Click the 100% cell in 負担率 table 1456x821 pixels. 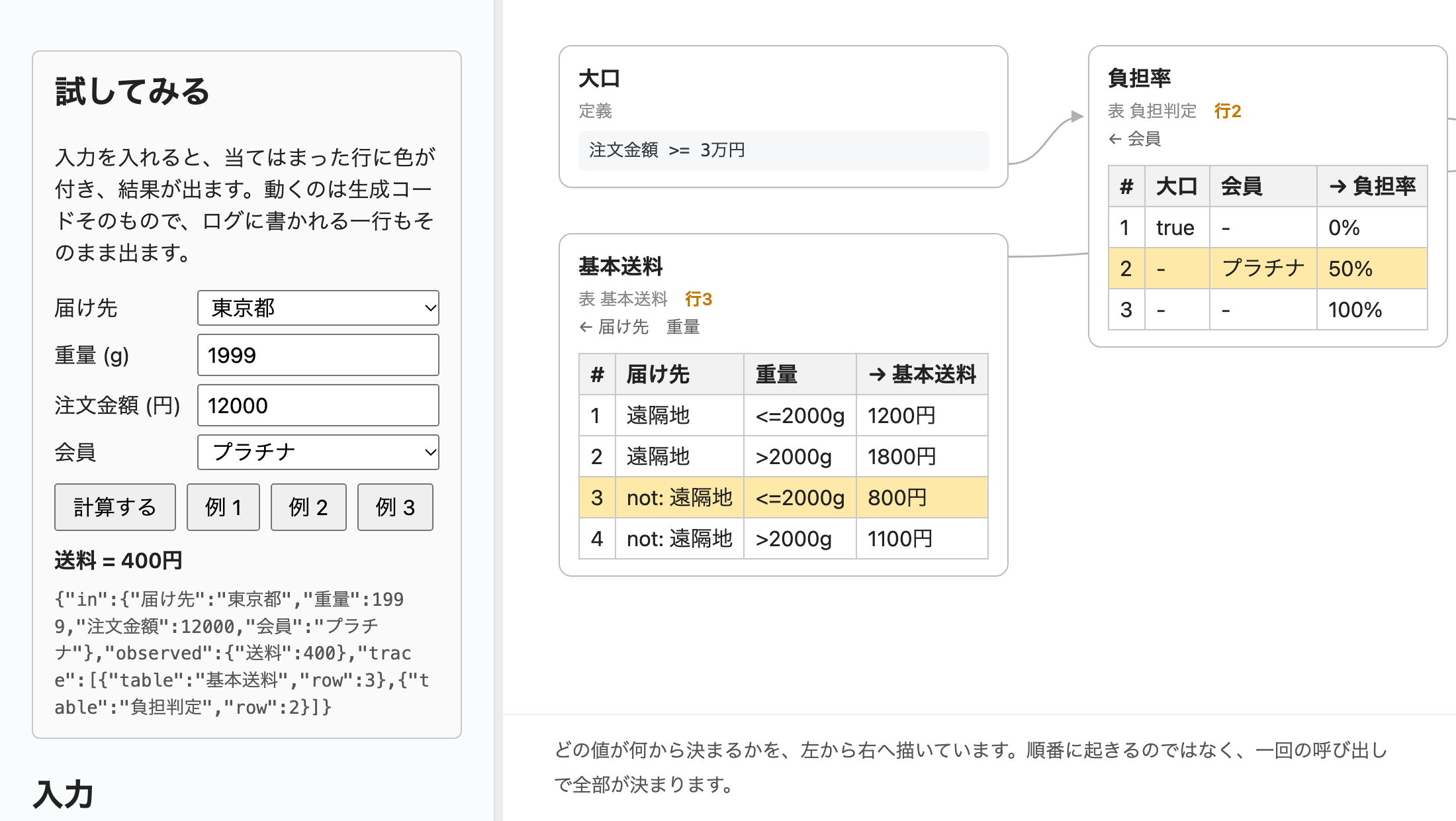click(x=1372, y=310)
